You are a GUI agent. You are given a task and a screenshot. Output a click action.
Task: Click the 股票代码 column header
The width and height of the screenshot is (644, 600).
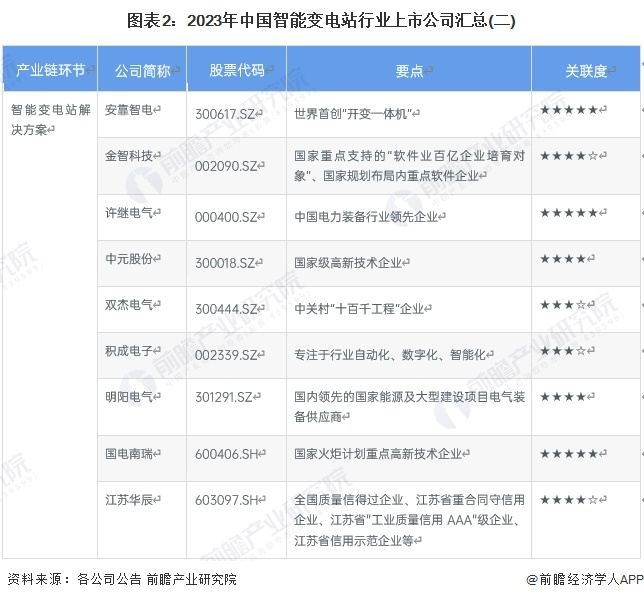click(x=237, y=70)
